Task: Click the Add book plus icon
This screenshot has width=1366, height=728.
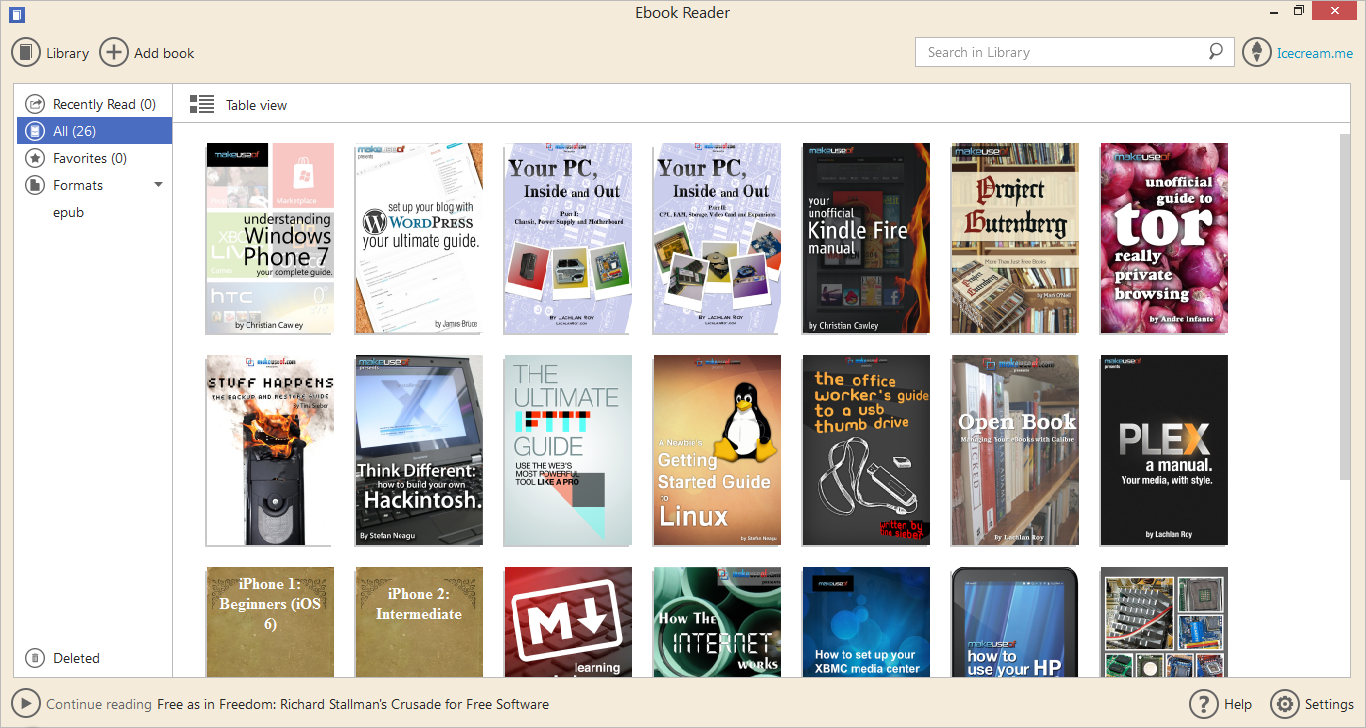Action: click(x=114, y=52)
